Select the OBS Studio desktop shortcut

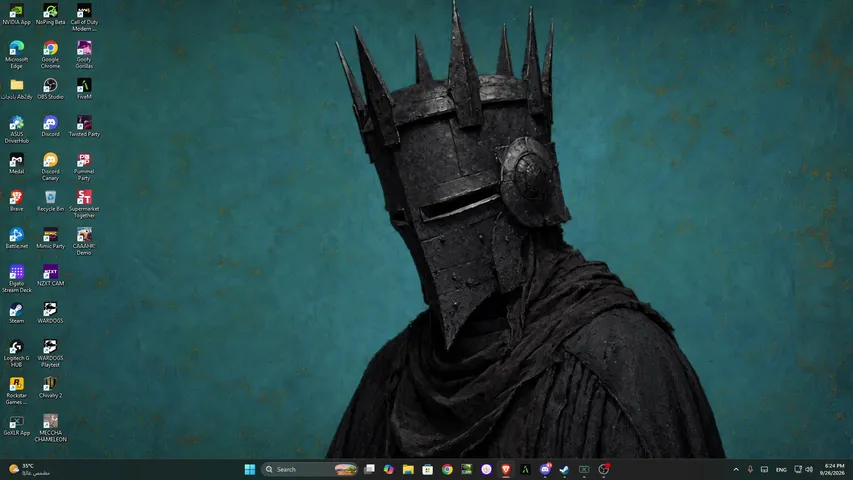(x=50, y=89)
